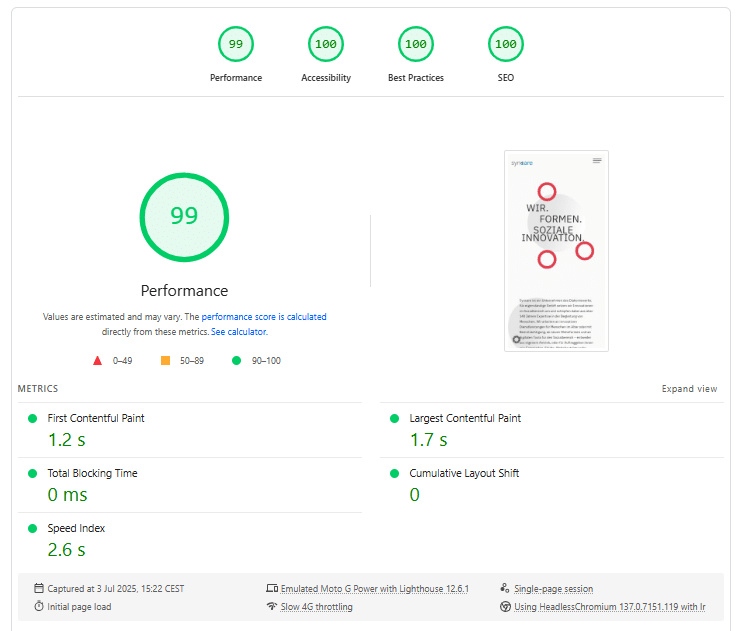The height and width of the screenshot is (631, 736).
Task: Click the green dot beside Speed Index
Action: pyautogui.click(x=32, y=528)
